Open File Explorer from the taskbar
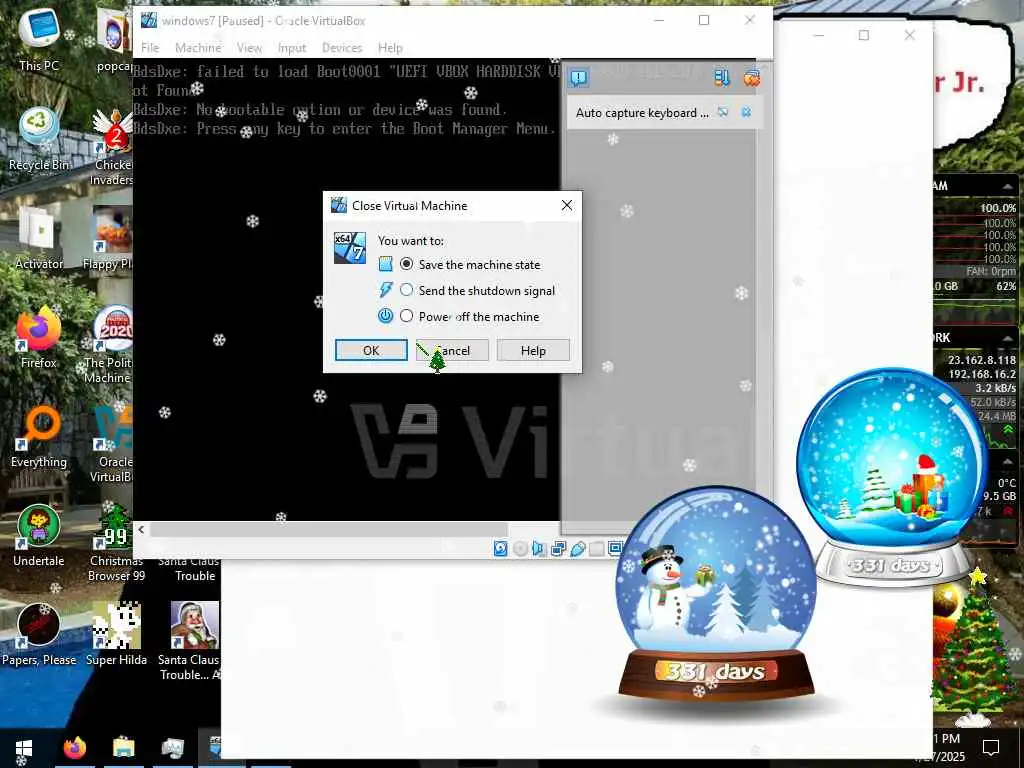This screenshot has height=768, width=1024. coord(123,748)
